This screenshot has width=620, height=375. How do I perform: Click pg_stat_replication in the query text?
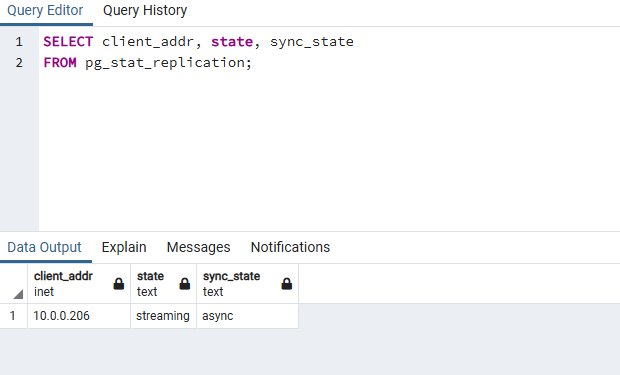165,63
